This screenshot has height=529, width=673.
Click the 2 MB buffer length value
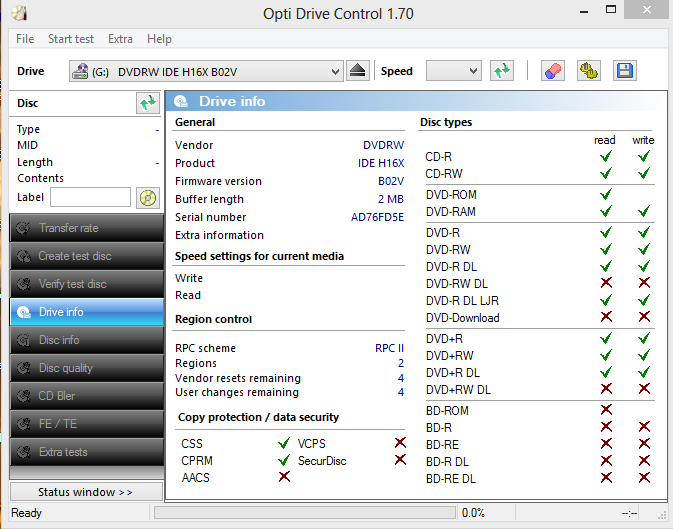[391, 199]
